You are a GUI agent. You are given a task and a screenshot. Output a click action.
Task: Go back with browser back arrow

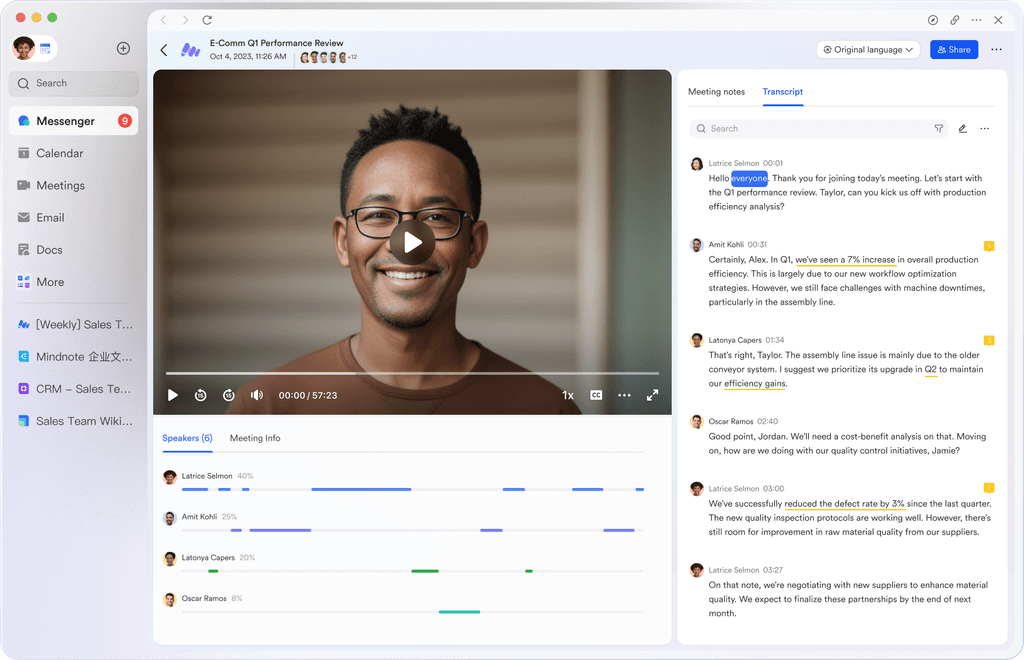point(164,20)
